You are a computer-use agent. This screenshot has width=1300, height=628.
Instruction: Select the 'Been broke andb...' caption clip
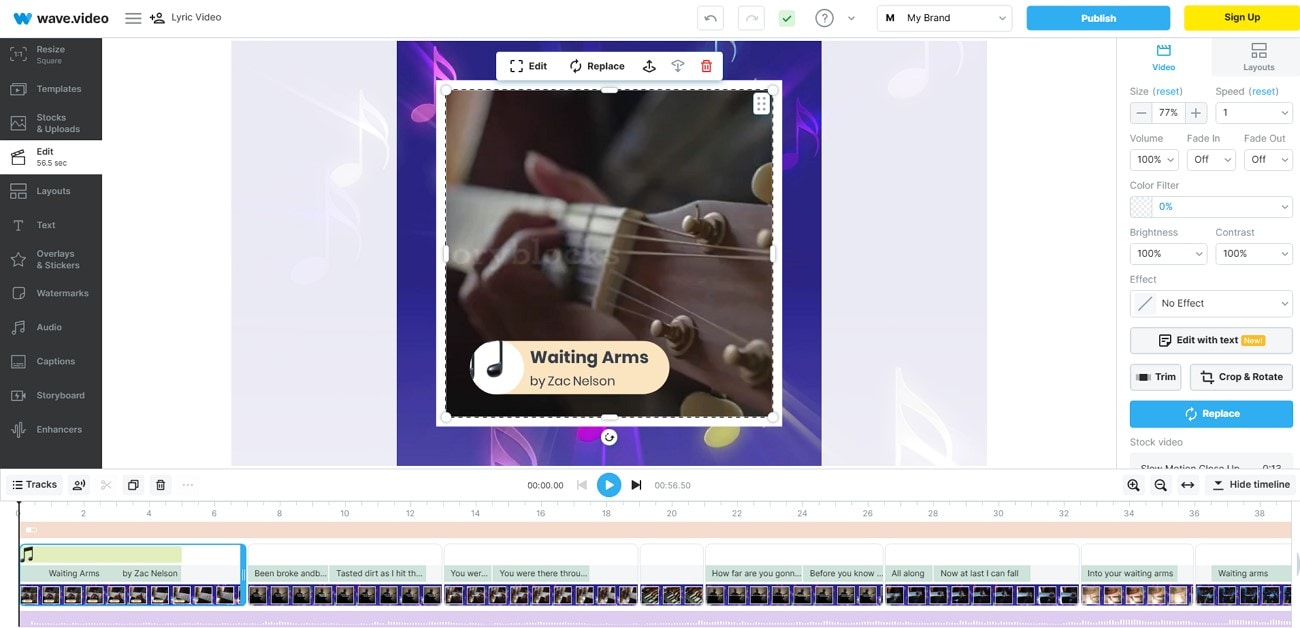click(289, 573)
